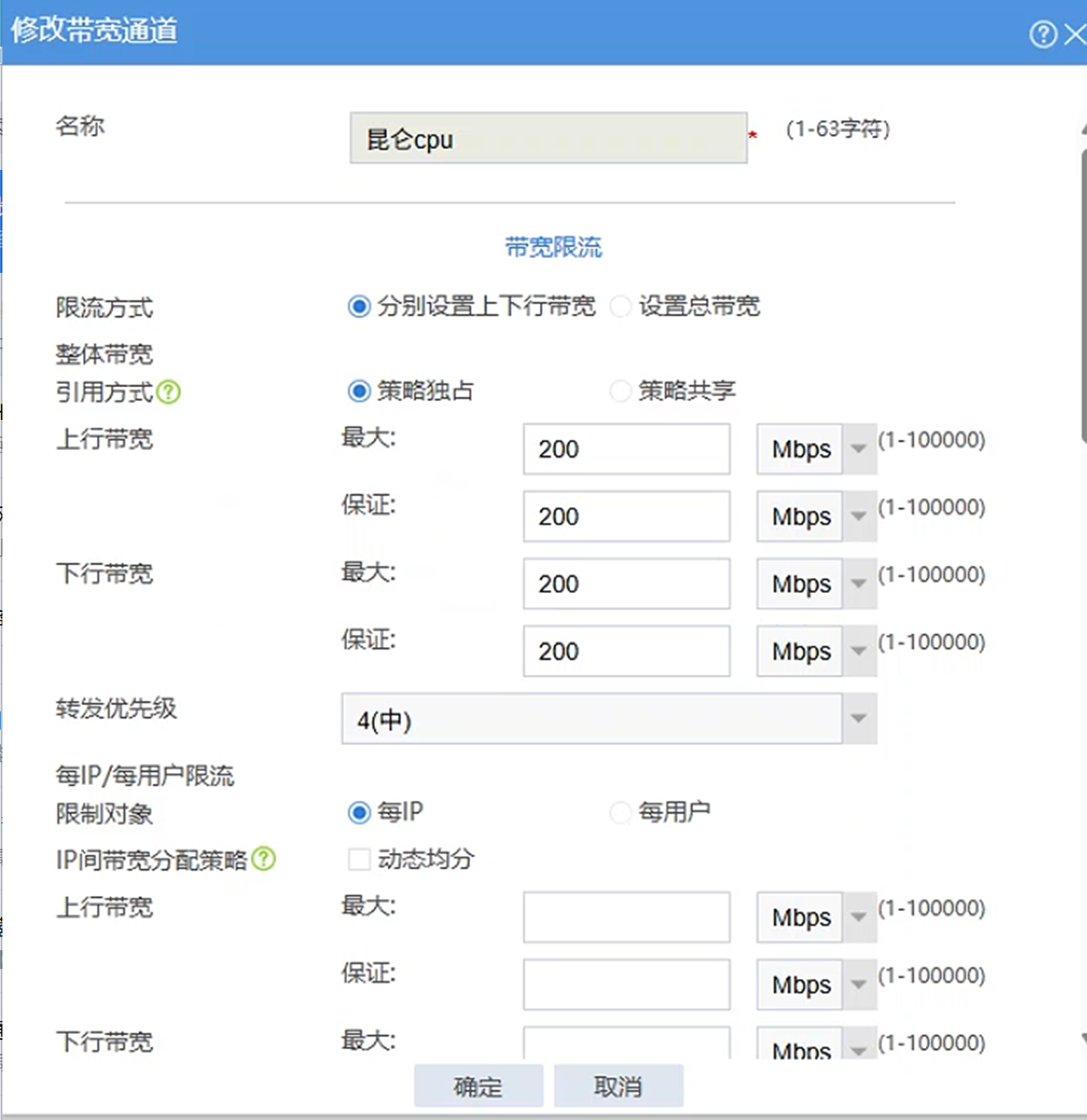The width and height of the screenshot is (1087, 1120).
Task: Click overall upstream 最大 bandwidth input
Action: (x=626, y=448)
